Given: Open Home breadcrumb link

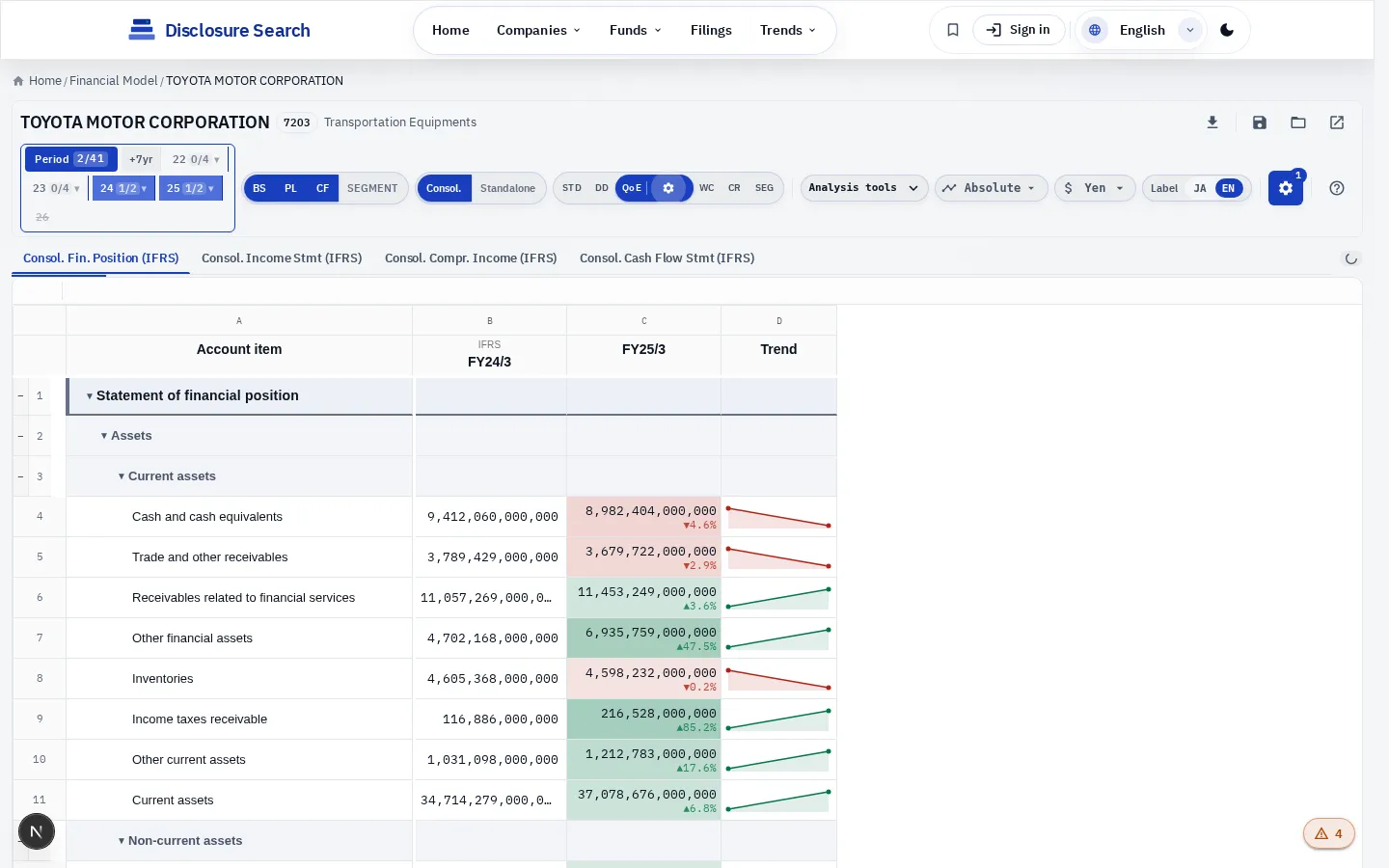Looking at the screenshot, I should (45, 81).
